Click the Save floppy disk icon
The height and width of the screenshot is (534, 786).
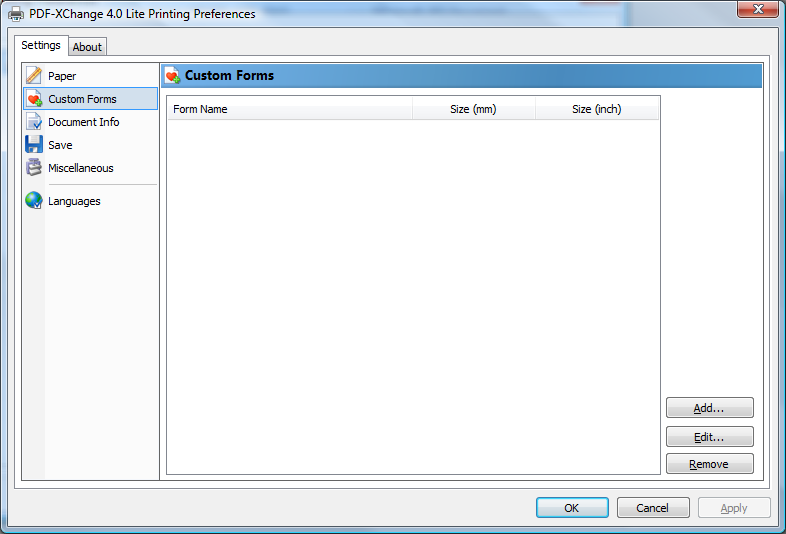pyautogui.click(x=34, y=144)
